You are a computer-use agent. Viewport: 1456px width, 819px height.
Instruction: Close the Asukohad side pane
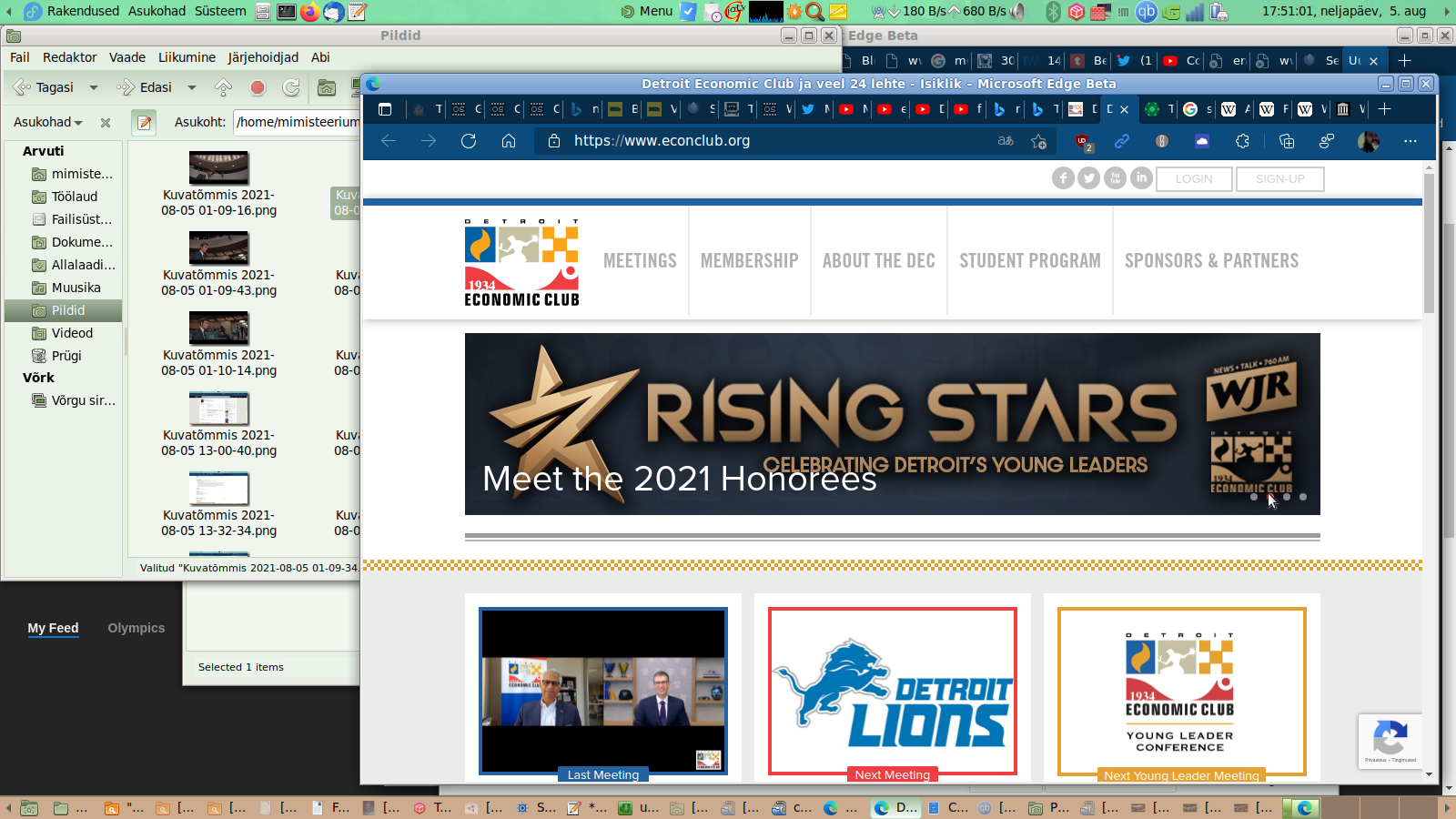pos(106,122)
